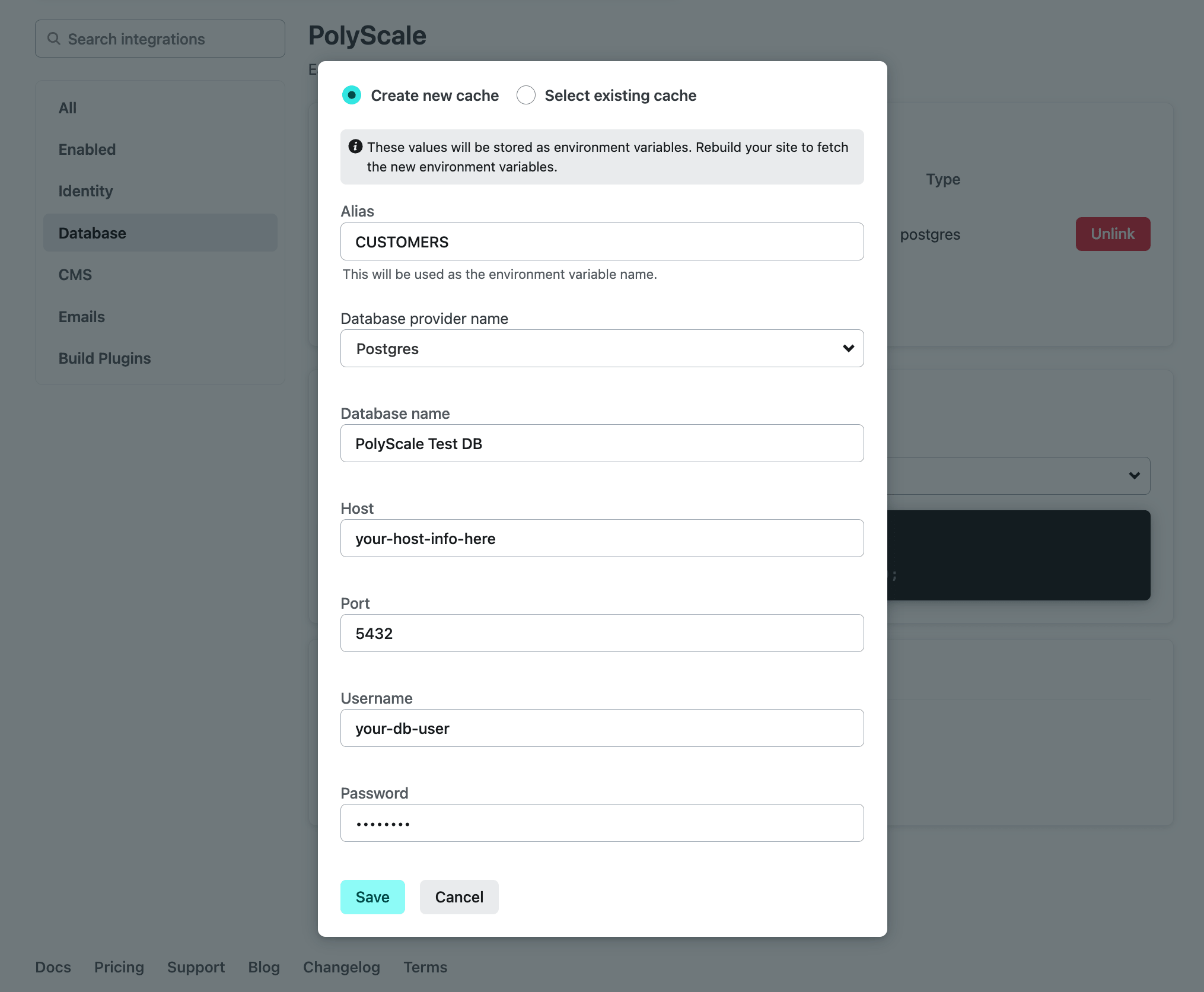
Task: Show the Build Plugins category
Action: [x=104, y=358]
